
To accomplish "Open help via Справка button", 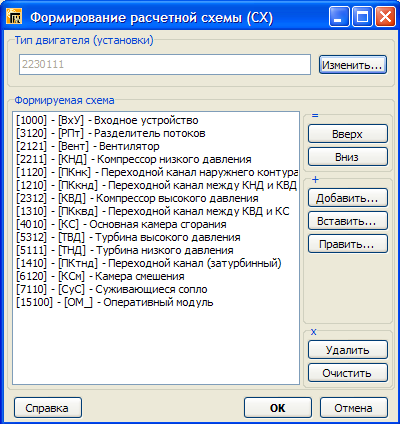I will [48, 408].
